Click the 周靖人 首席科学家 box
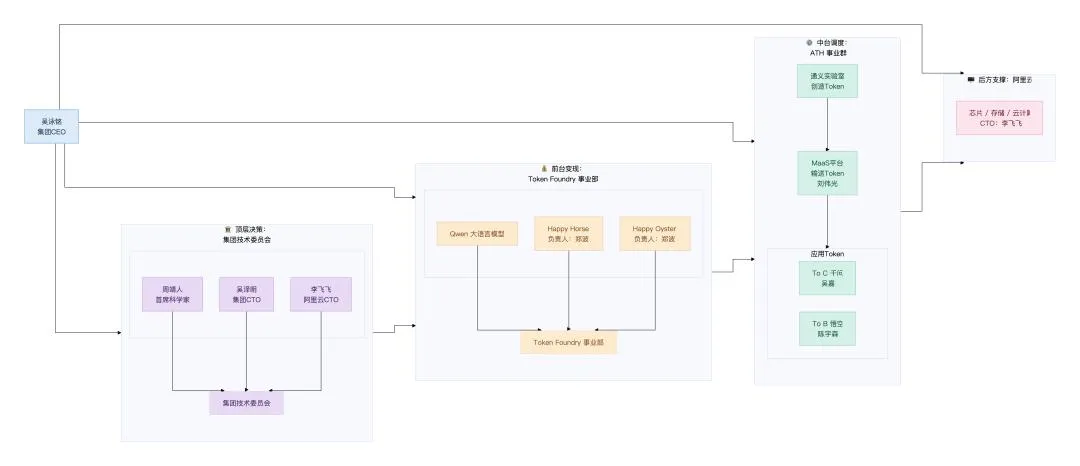Screen dimensions: 1080x466 coord(172,295)
